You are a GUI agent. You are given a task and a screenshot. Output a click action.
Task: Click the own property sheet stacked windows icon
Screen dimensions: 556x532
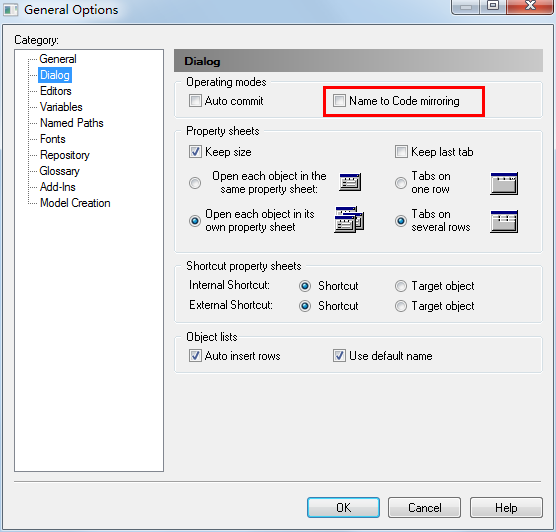coord(349,220)
